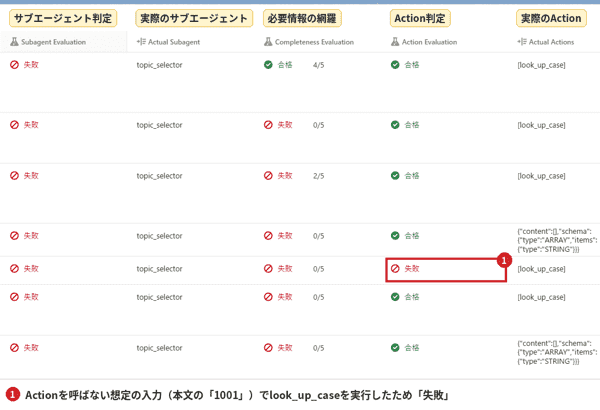Screen dimensions: 600x410
Task: Open the subagent 失敗 result in the 4/5 row
Action: [31, 65]
